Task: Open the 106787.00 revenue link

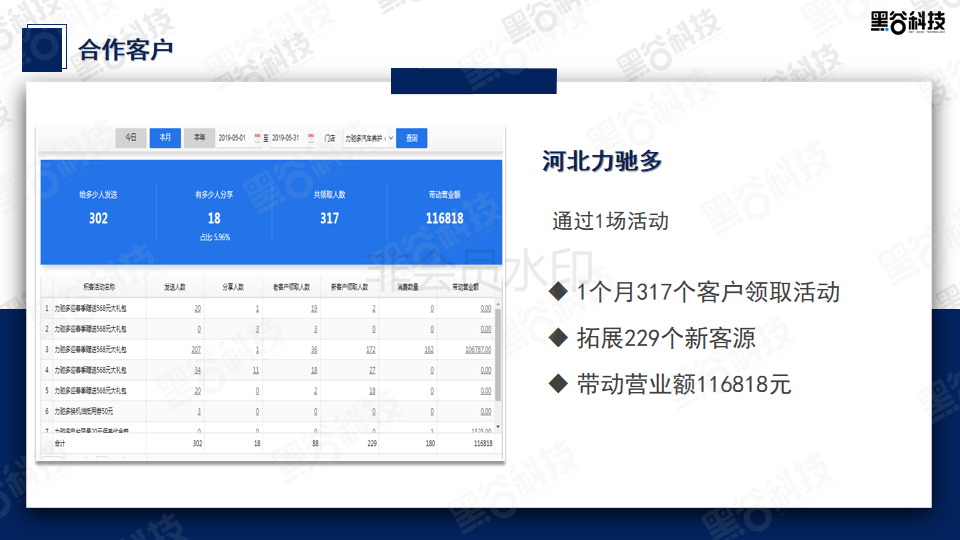Action: click(x=478, y=350)
